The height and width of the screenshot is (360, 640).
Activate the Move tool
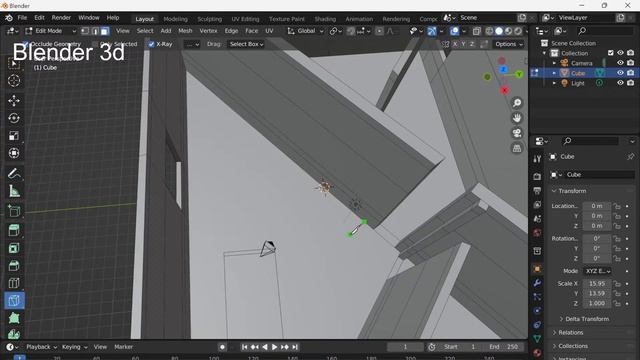[14, 100]
